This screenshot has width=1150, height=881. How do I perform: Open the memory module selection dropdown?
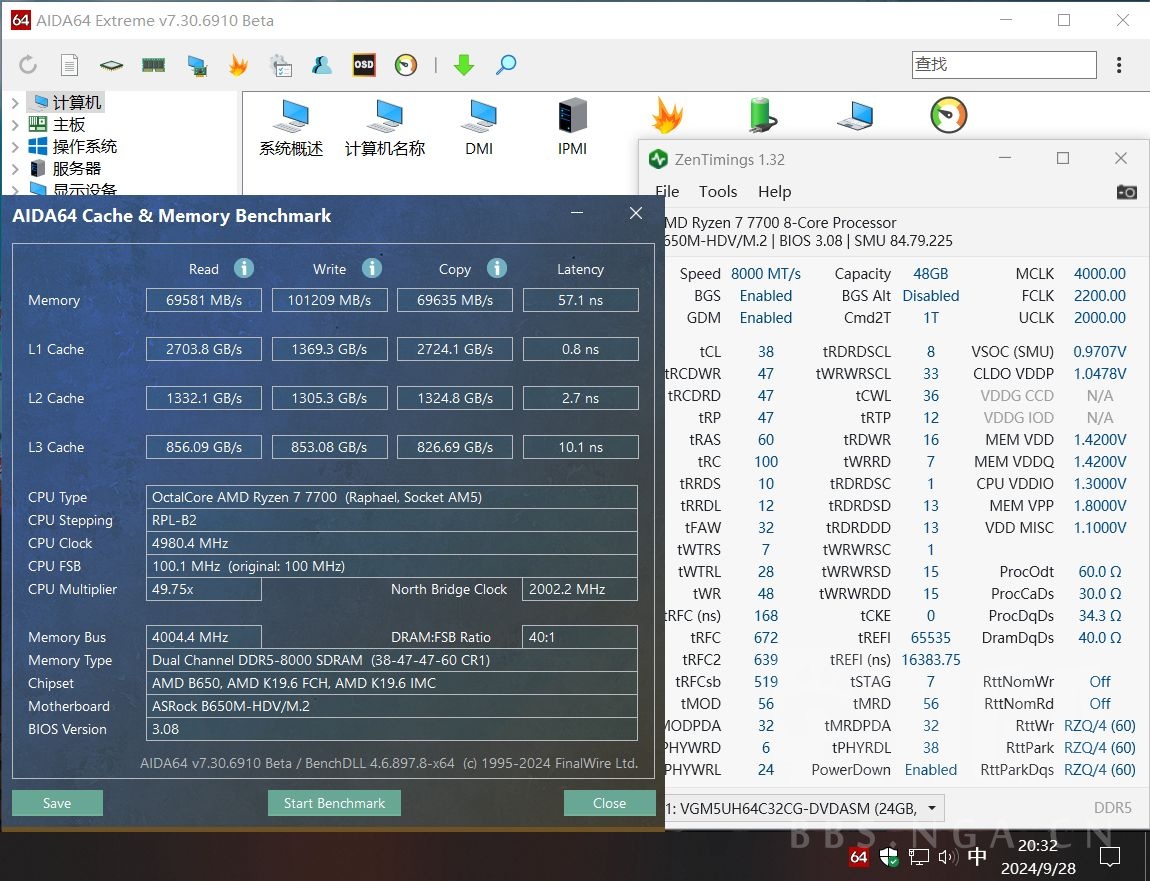932,808
